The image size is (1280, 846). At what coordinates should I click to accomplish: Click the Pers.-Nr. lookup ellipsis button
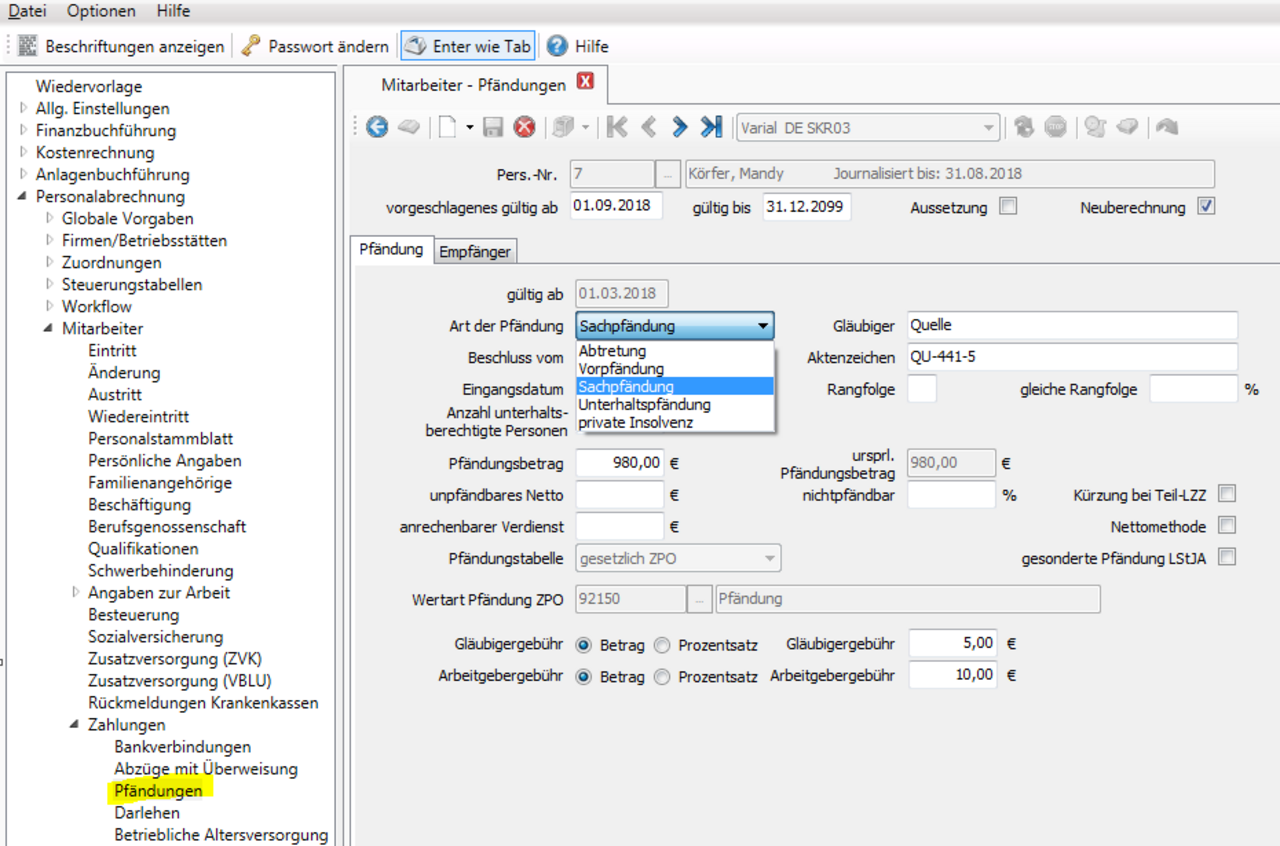click(669, 174)
